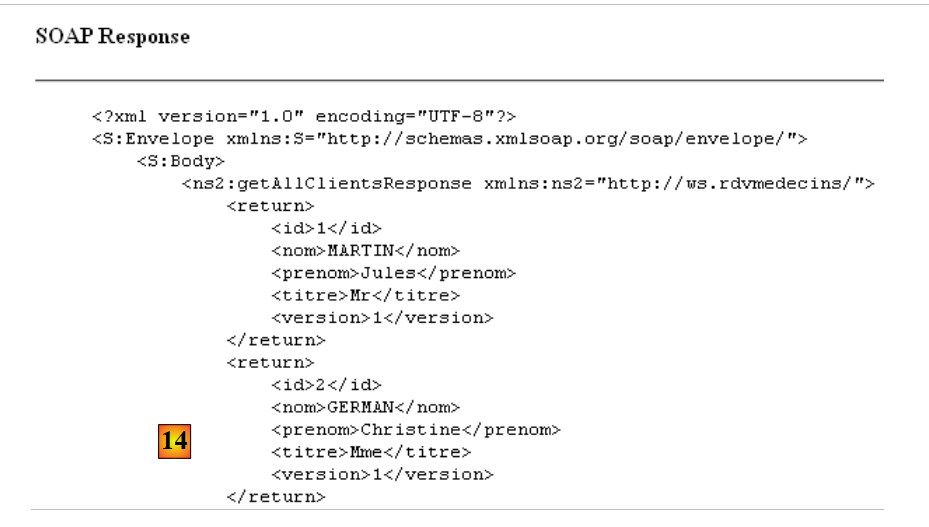This screenshot has width=929, height=527.
Task: Select the titre element containing Mme
Action: coord(370,452)
